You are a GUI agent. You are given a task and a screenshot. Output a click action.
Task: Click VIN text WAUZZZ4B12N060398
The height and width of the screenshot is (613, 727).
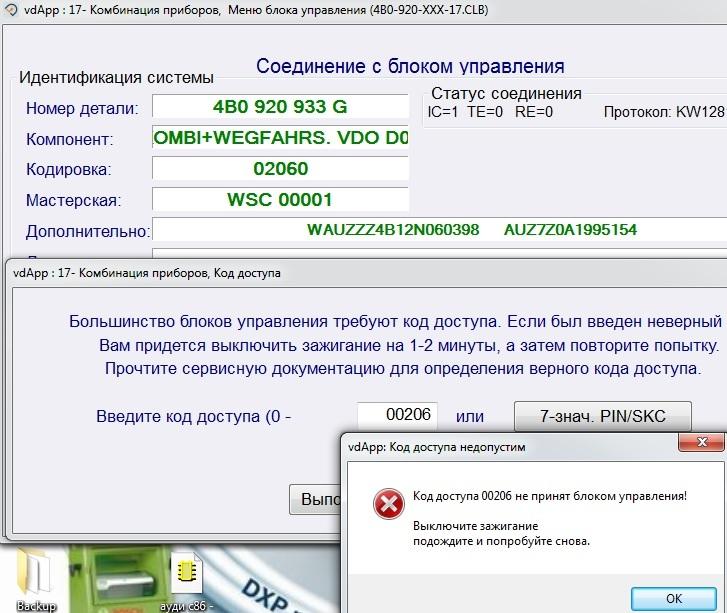pos(393,230)
